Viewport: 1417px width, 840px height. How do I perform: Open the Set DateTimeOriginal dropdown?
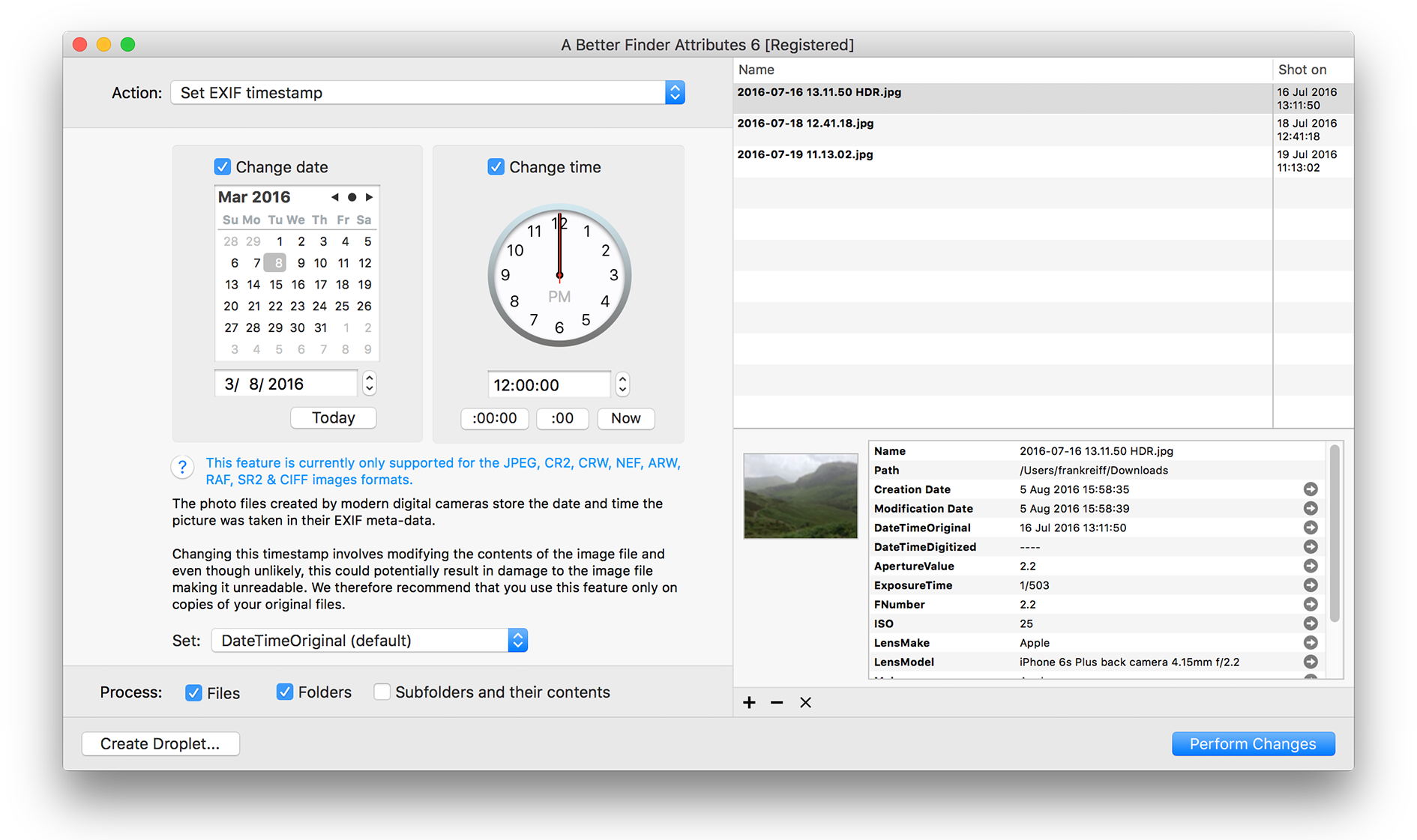tap(370, 641)
